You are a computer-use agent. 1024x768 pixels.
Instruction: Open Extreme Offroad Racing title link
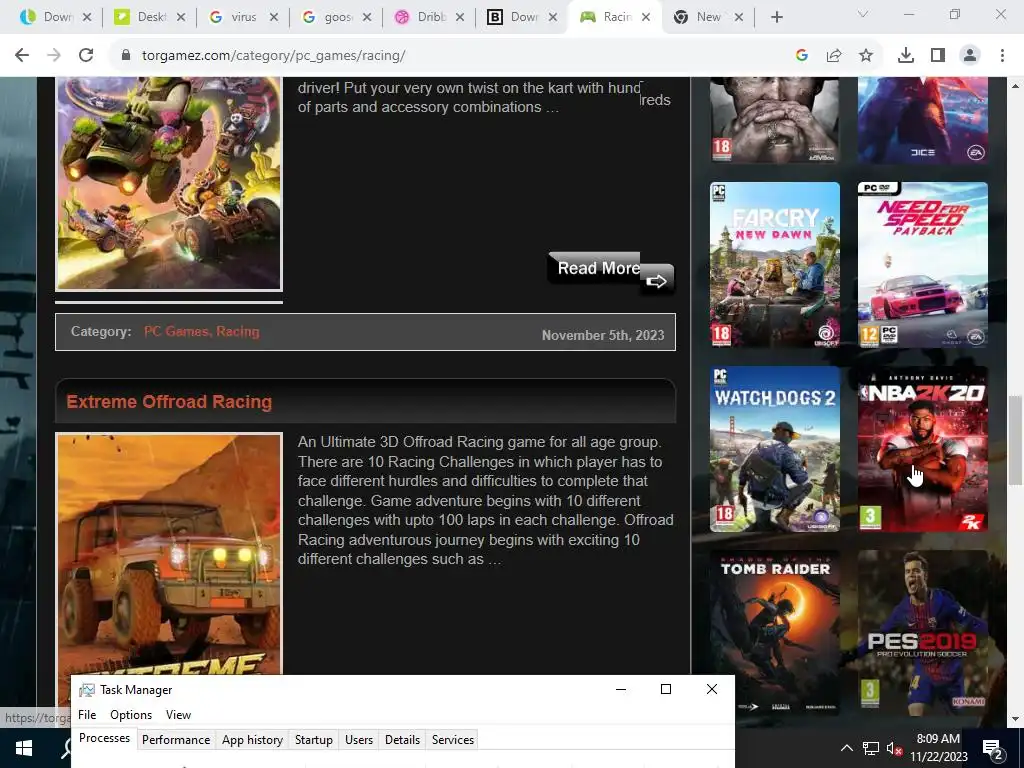[x=169, y=402]
